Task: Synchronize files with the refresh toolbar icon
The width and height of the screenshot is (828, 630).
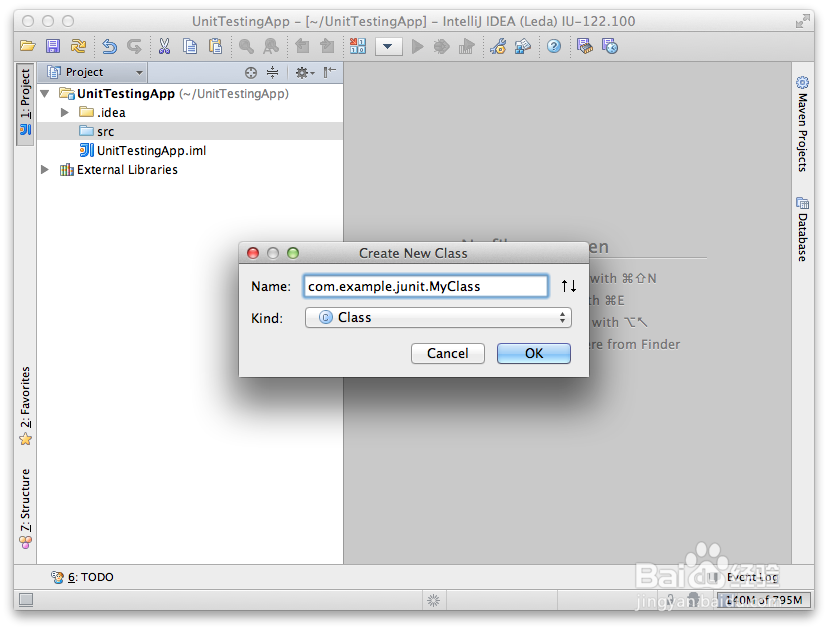Action: [78, 46]
